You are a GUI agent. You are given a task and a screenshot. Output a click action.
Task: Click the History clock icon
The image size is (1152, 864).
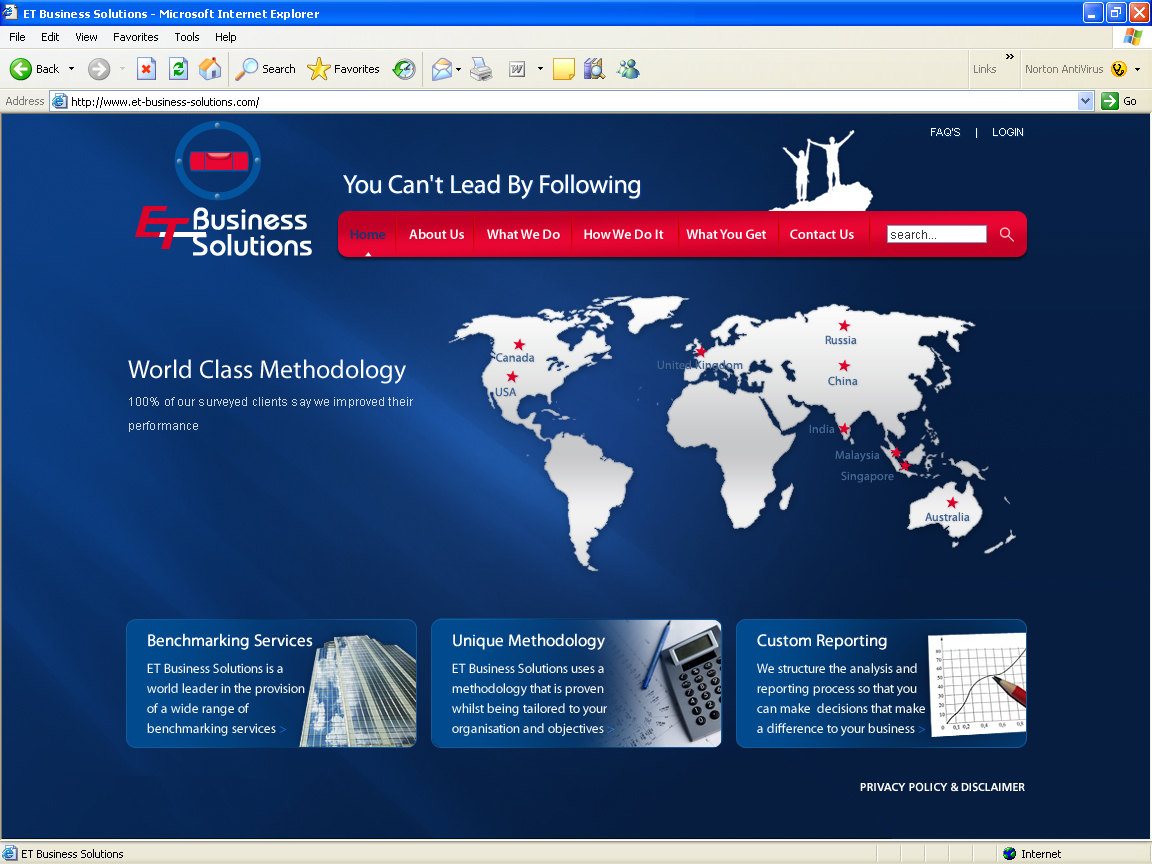(404, 69)
